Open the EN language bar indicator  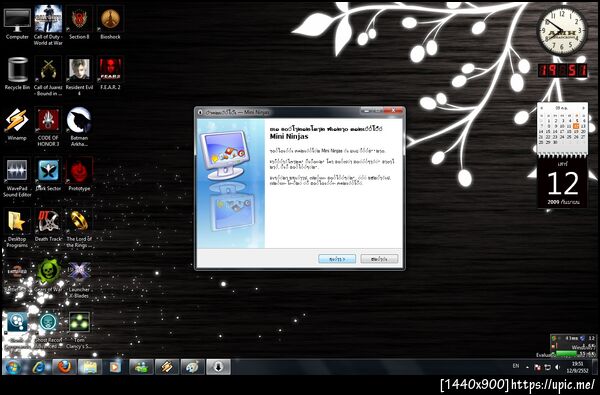coord(516,366)
